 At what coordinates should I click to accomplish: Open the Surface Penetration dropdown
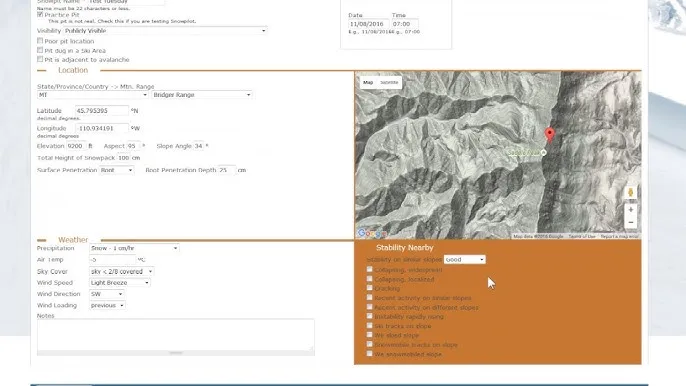116,170
